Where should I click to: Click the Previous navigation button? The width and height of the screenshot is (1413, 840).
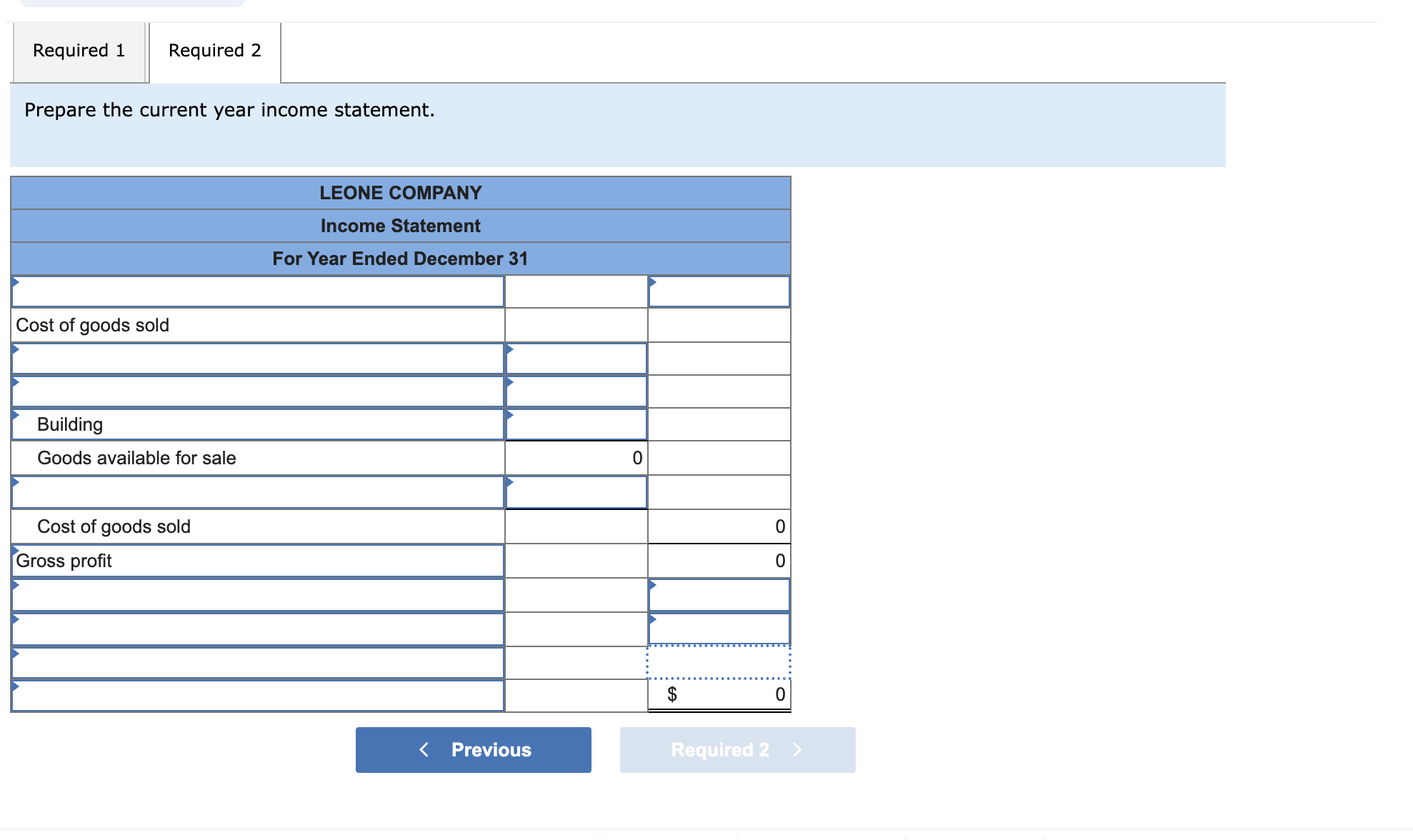tap(473, 749)
